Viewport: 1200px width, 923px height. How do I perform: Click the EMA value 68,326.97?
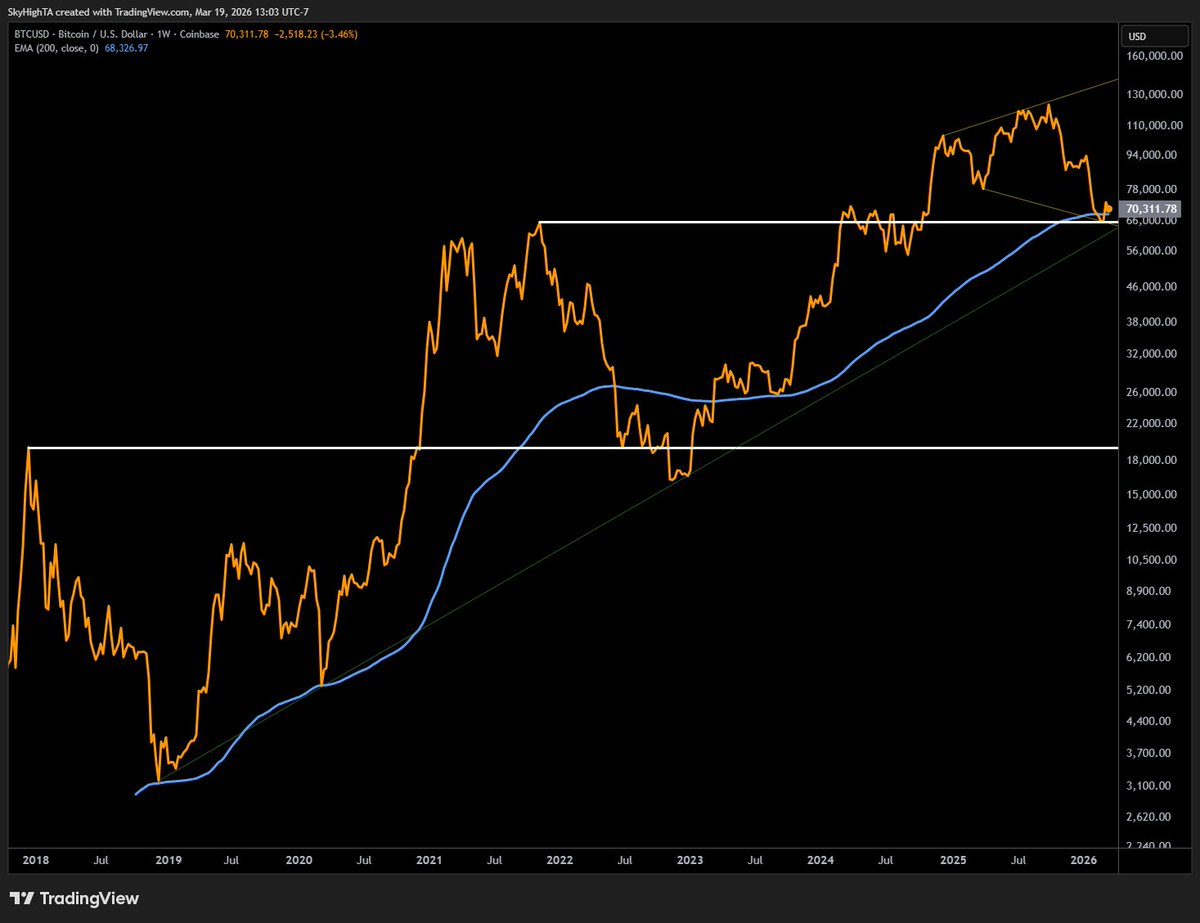click(x=126, y=48)
